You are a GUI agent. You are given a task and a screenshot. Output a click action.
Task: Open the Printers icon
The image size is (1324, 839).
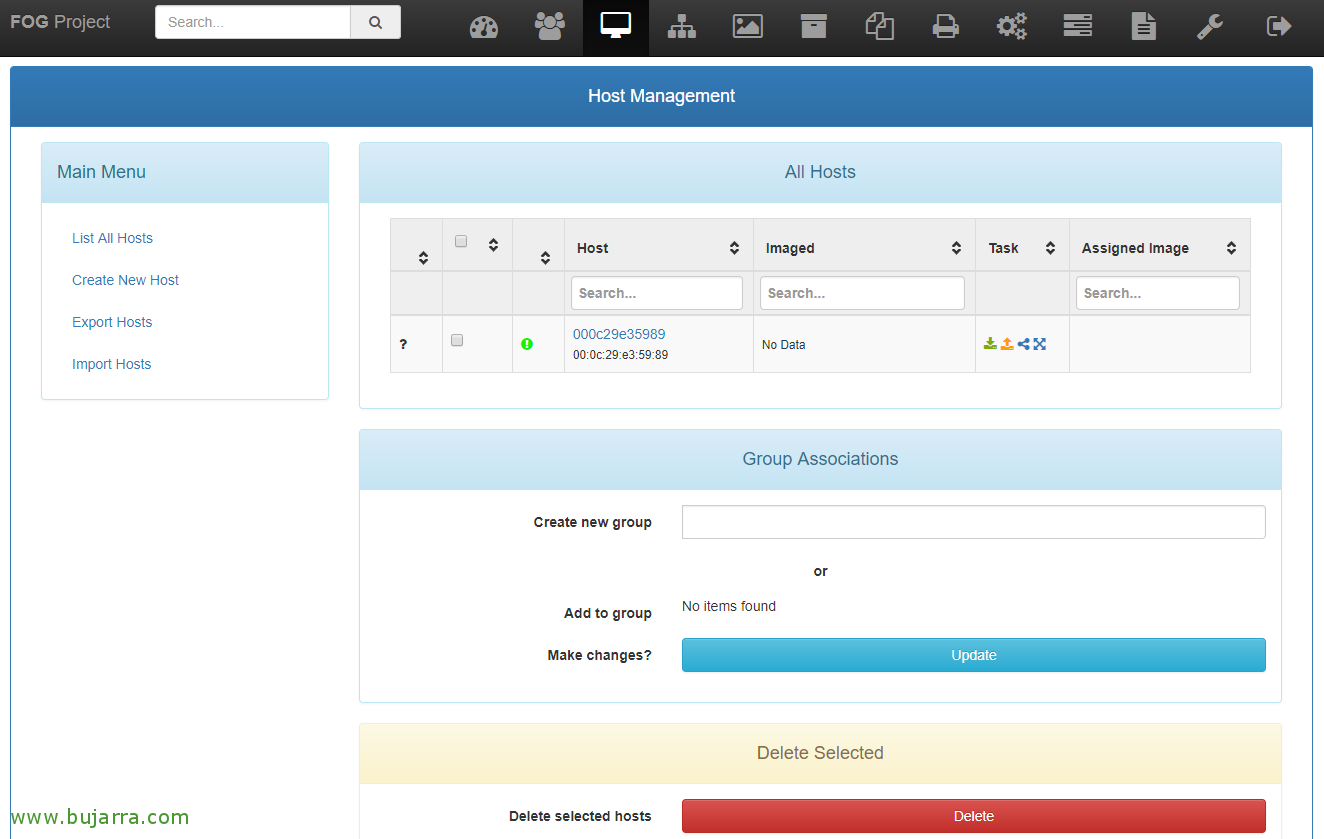click(x=946, y=27)
